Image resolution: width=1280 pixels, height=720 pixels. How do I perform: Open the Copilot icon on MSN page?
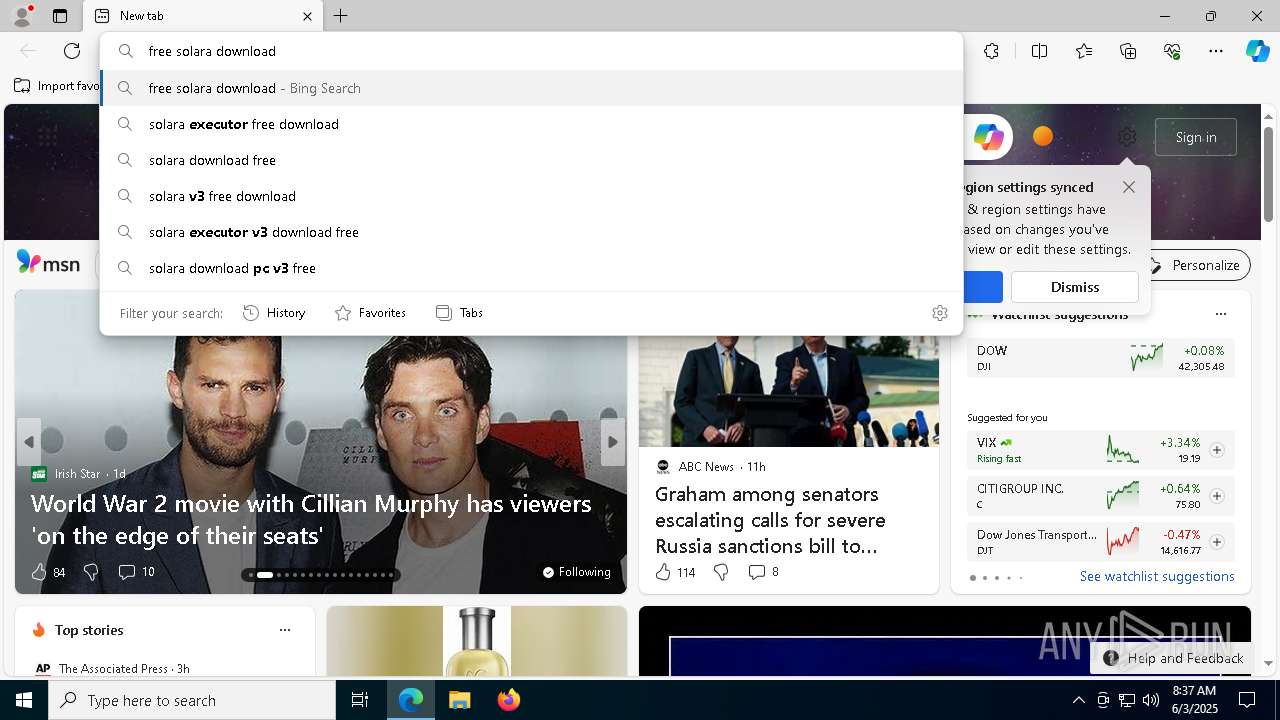(x=988, y=137)
